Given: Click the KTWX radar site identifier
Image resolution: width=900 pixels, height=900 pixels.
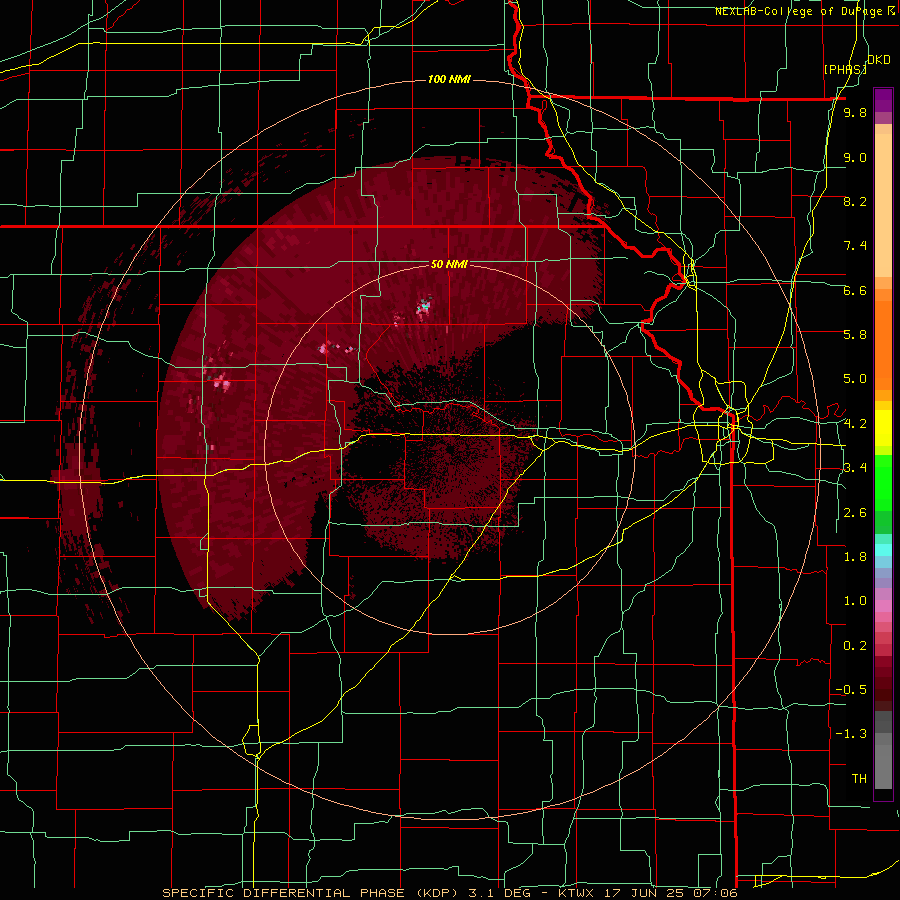Looking at the screenshot, I should click(576, 893).
